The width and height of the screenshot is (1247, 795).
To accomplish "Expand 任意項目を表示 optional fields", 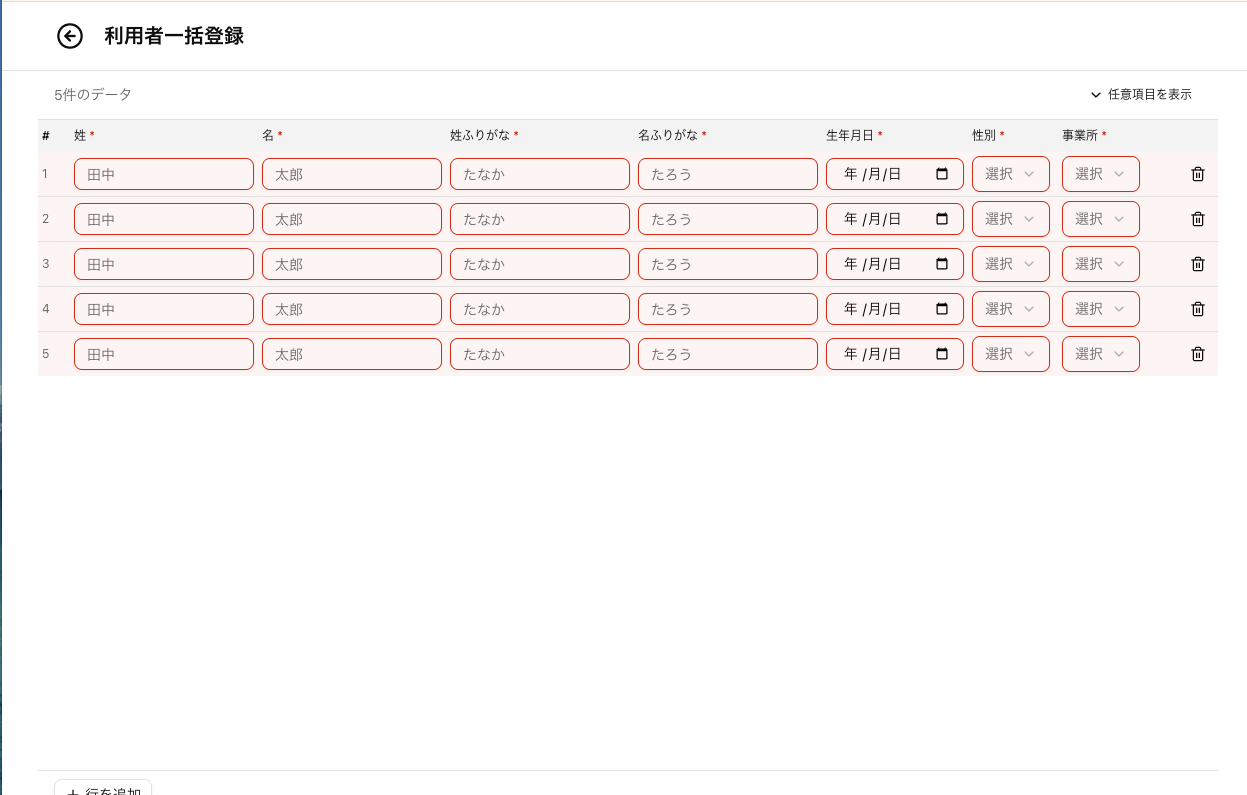I will (x=1141, y=95).
